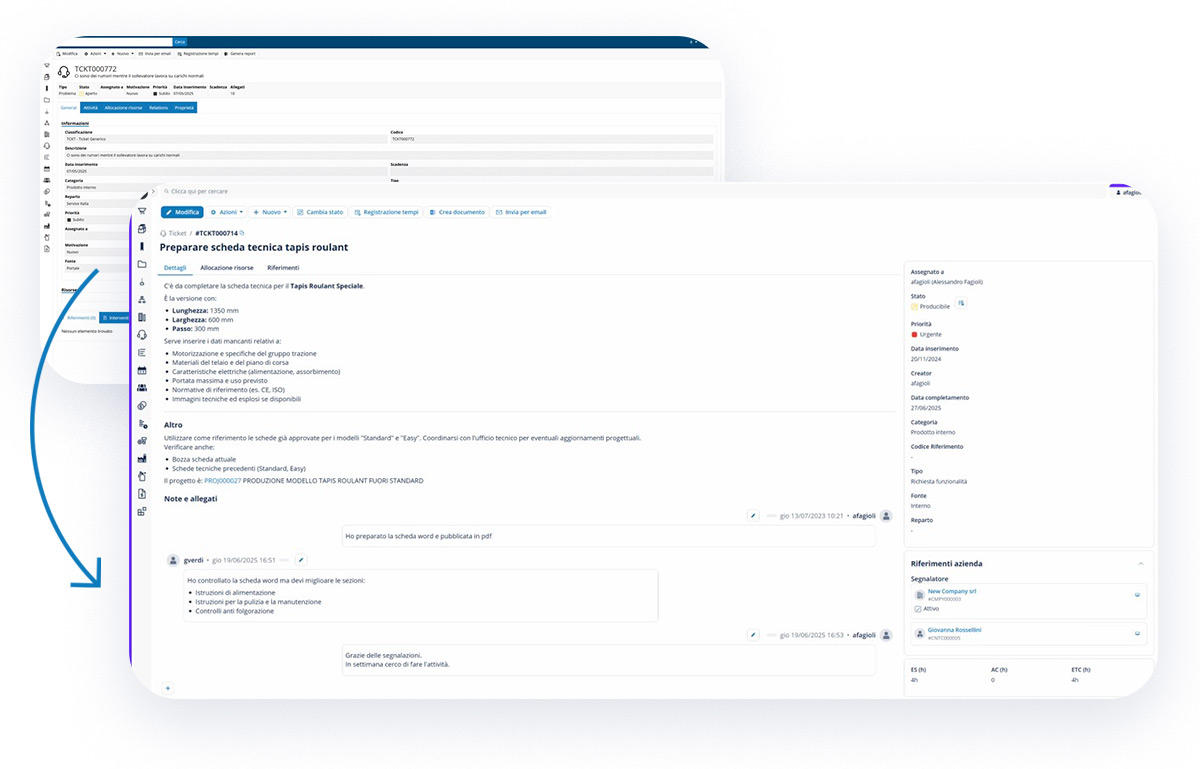Expand the front sidebar using the top chevron
1200x769 pixels.
point(153,189)
